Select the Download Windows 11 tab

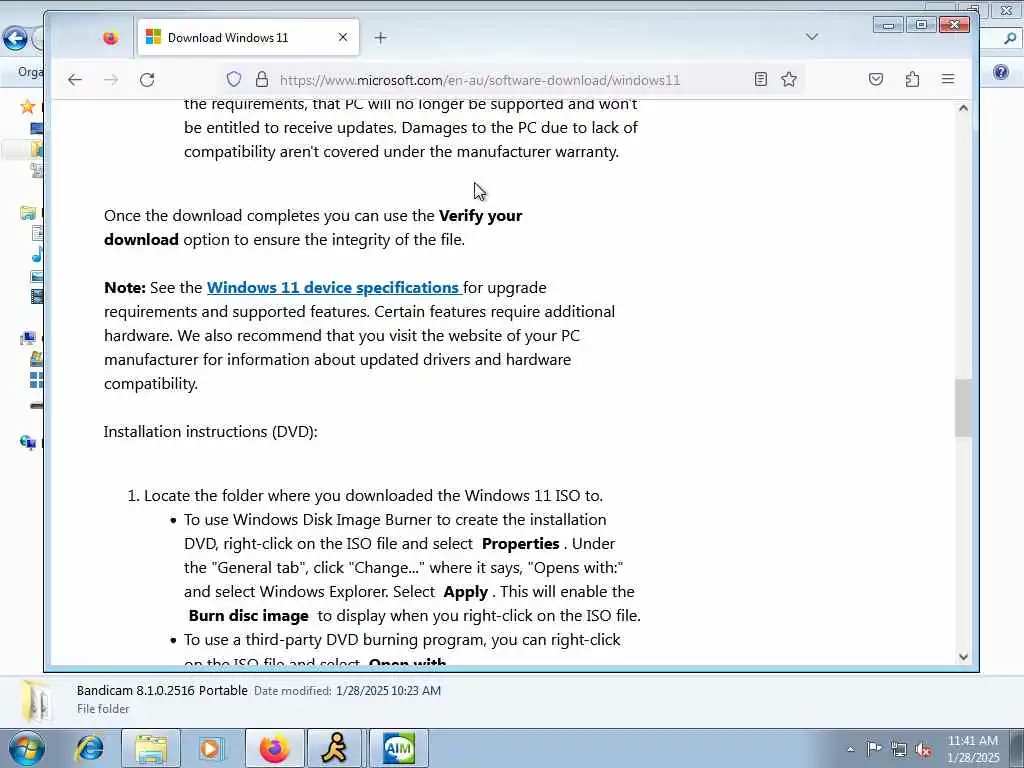click(x=249, y=38)
